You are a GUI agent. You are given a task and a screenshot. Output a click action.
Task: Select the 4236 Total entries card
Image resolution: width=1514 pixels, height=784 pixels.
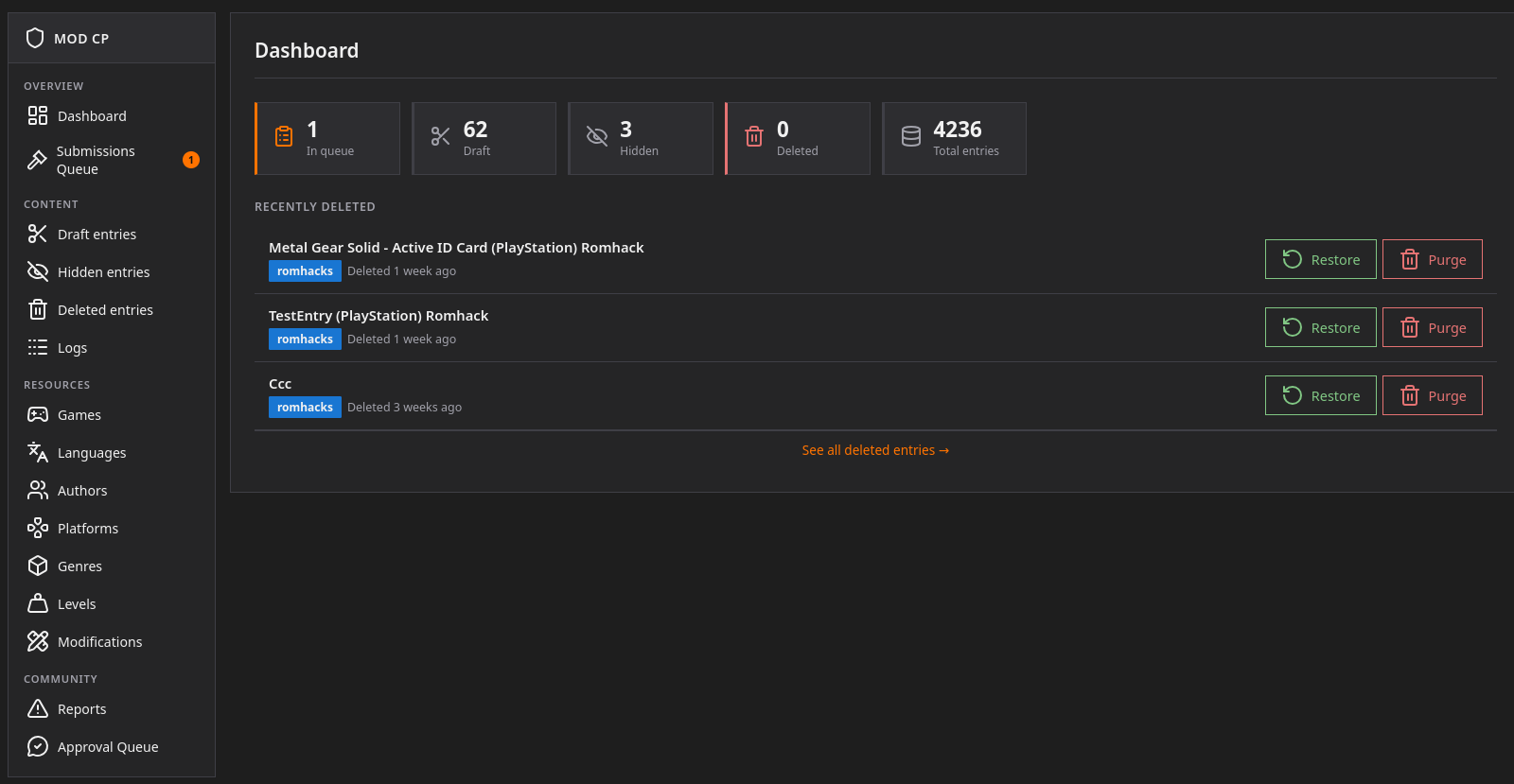[954, 138]
